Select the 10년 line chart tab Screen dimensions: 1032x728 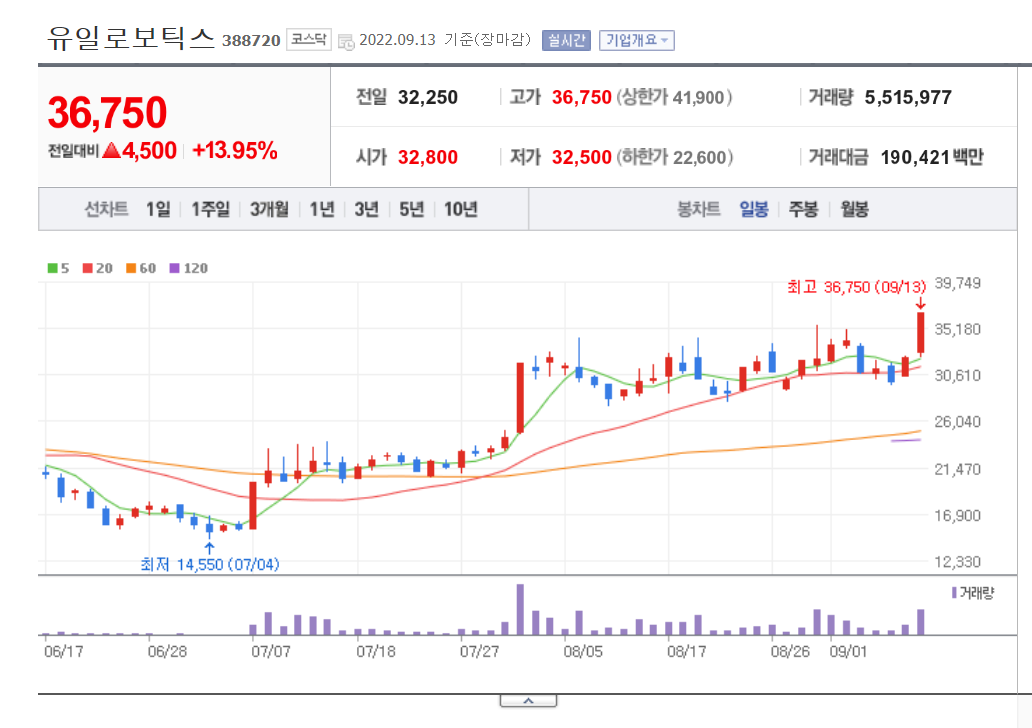point(461,209)
